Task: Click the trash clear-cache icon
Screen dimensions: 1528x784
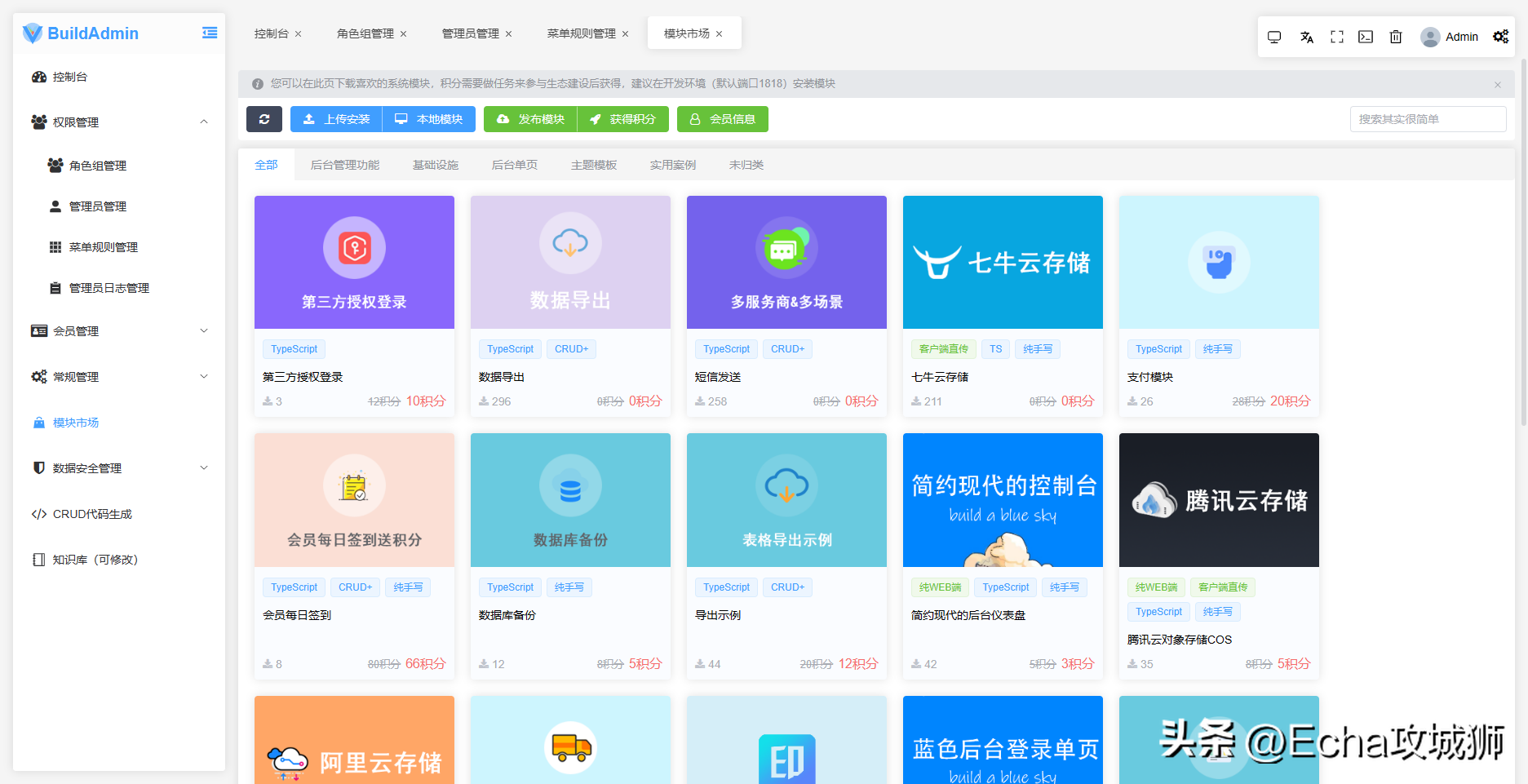Action: click(x=1396, y=37)
